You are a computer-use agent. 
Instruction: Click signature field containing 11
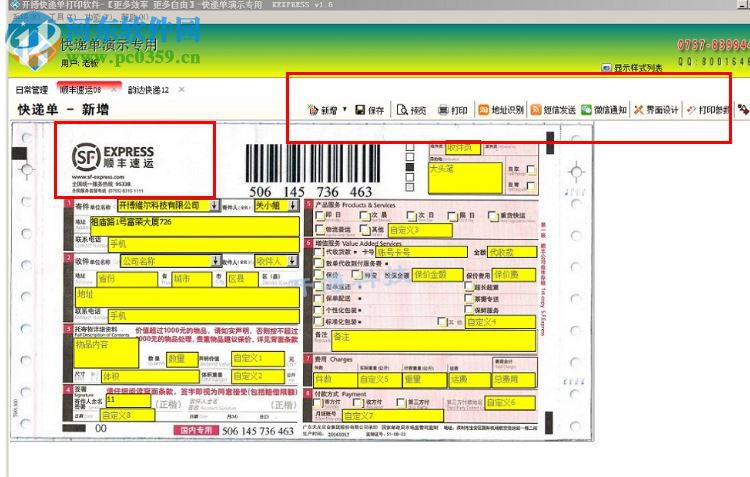point(128,400)
